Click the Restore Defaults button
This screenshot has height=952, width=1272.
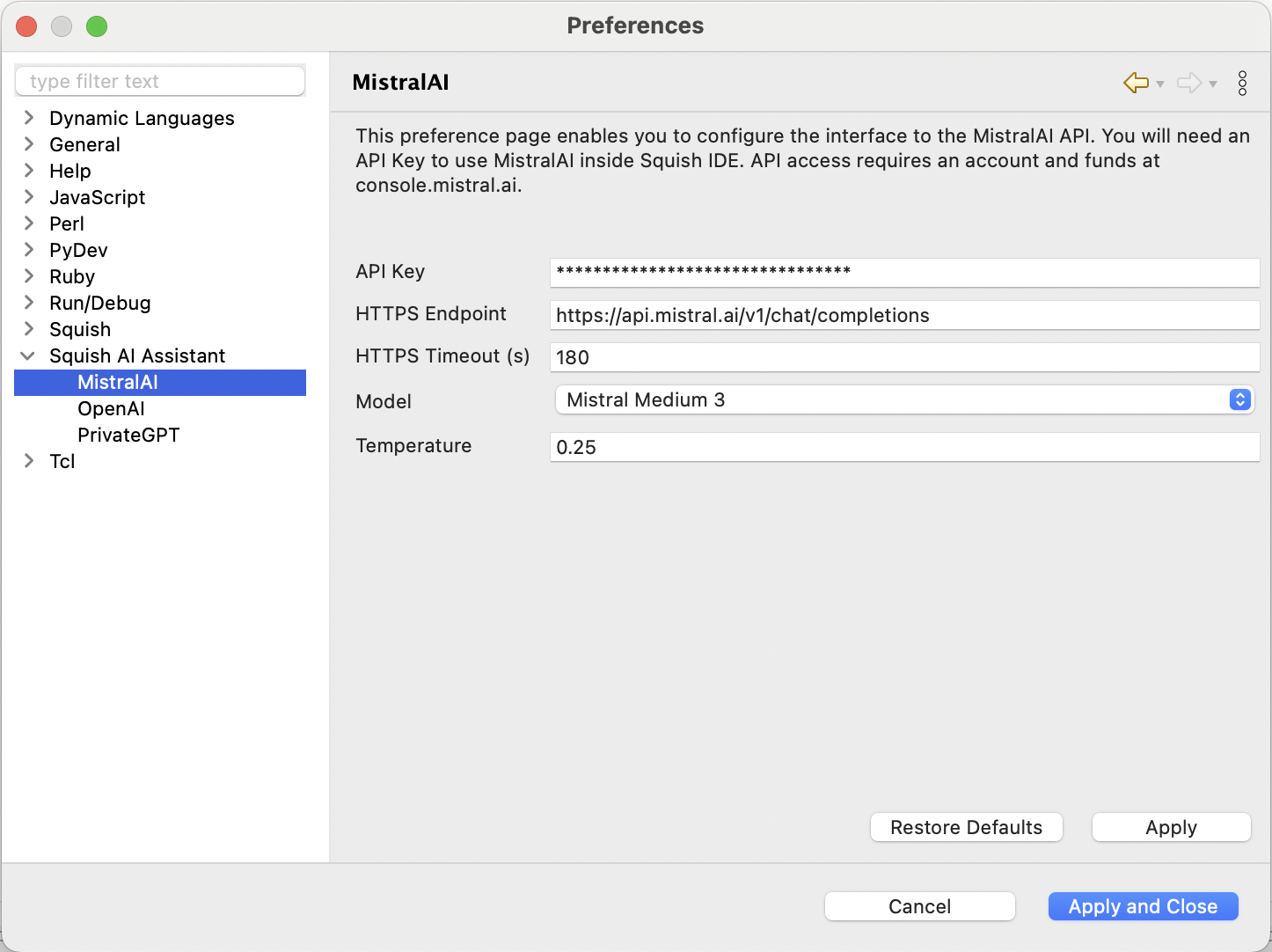pos(966,827)
